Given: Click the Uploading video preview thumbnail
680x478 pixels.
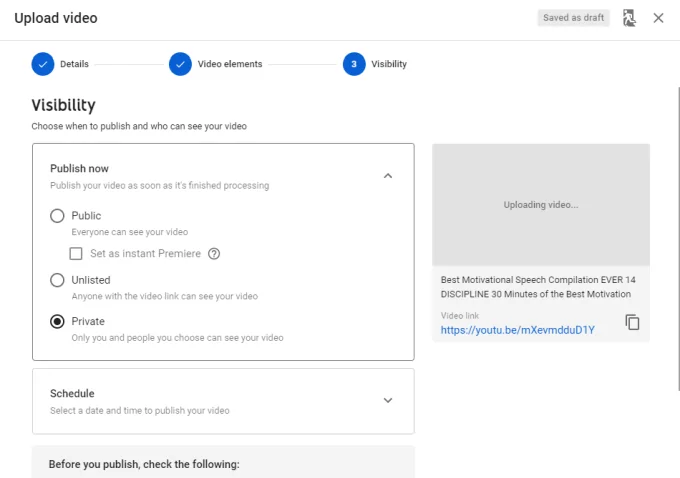Looking at the screenshot, I should click(x=540, y=204).
